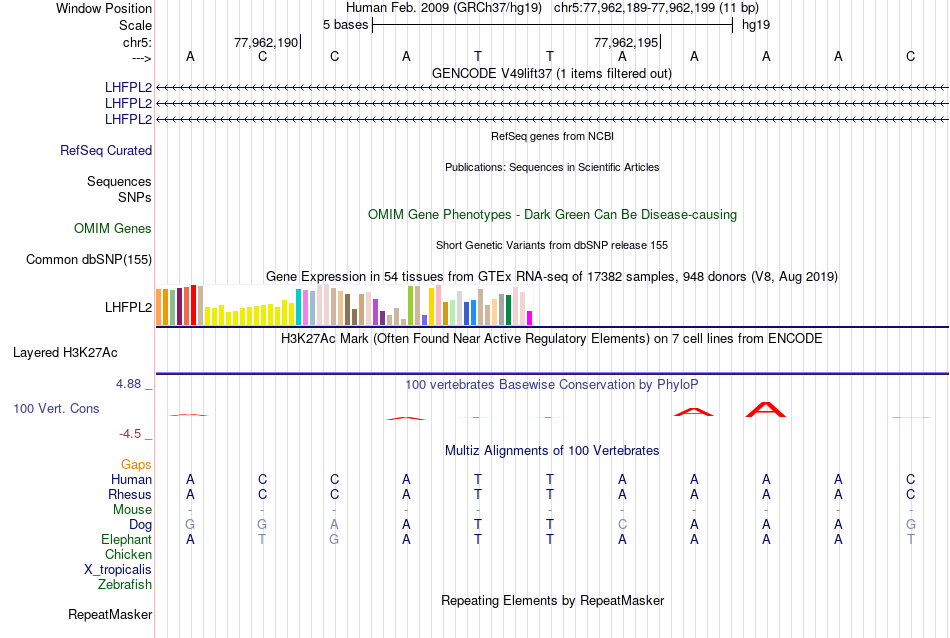
Task: Select the Rhesus alignment row label
Action: click(x=130, y=494)
